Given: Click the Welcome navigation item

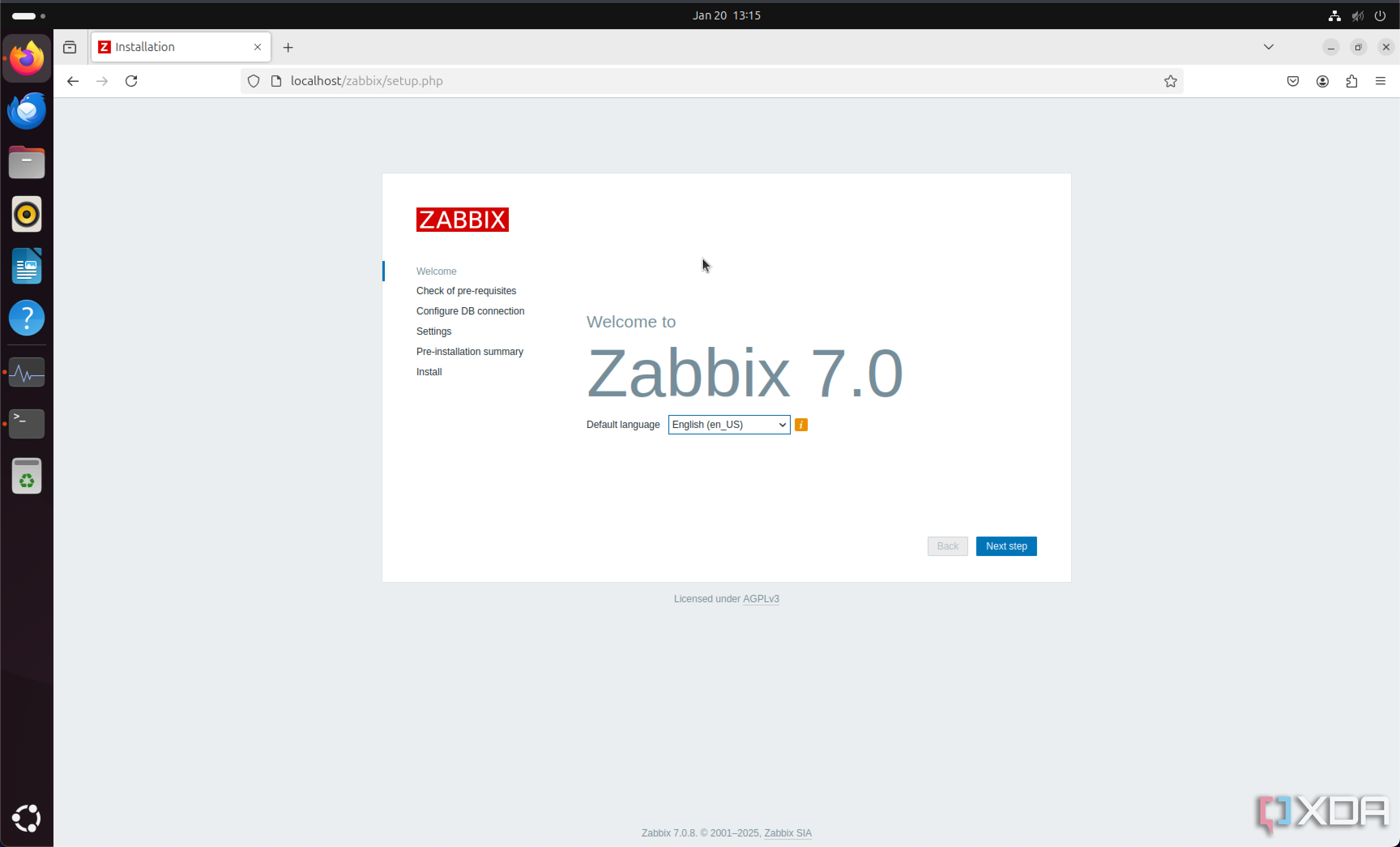Looking at the screenshot, I should point(436,271).
